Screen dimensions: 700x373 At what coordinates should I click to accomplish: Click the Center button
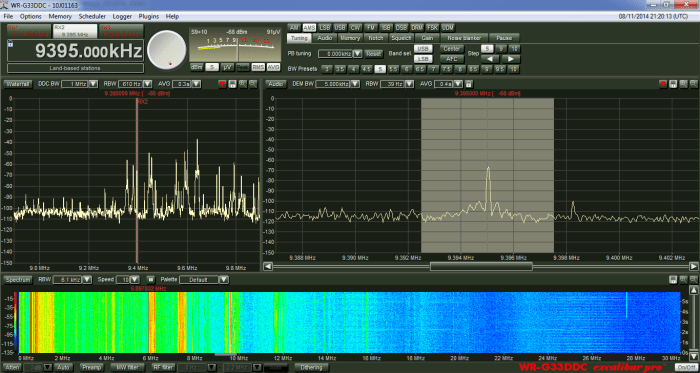tap(452, 48)
